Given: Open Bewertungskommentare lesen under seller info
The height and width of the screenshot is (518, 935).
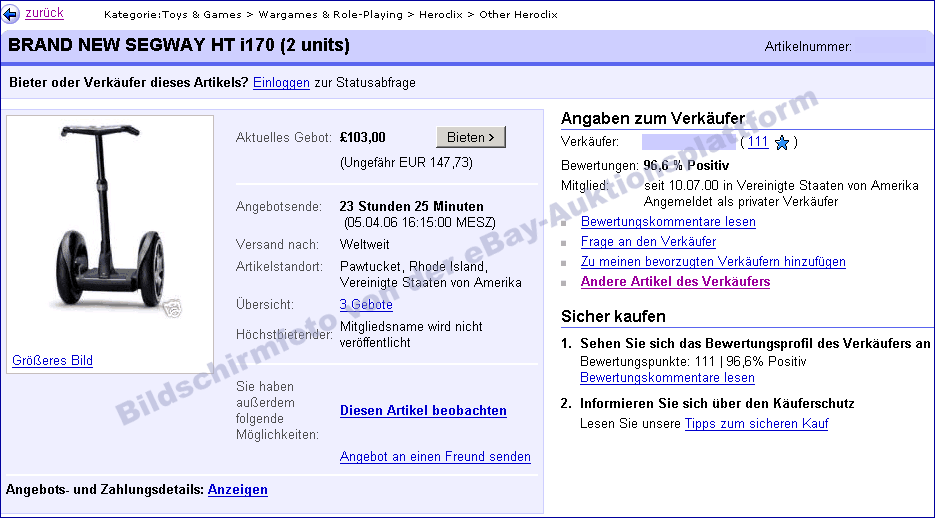Looking at the screenshot, I should pyautogui.click(x=668, y=222).
